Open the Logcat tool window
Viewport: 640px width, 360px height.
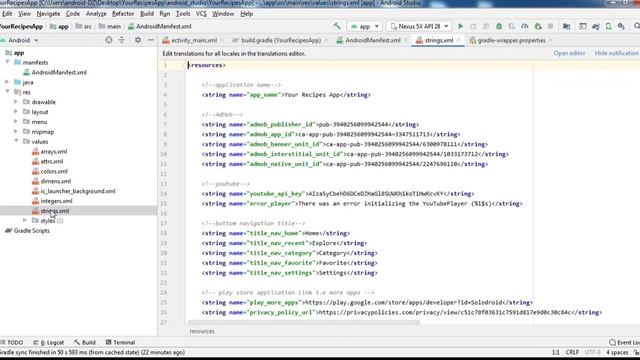pos(49,342)
